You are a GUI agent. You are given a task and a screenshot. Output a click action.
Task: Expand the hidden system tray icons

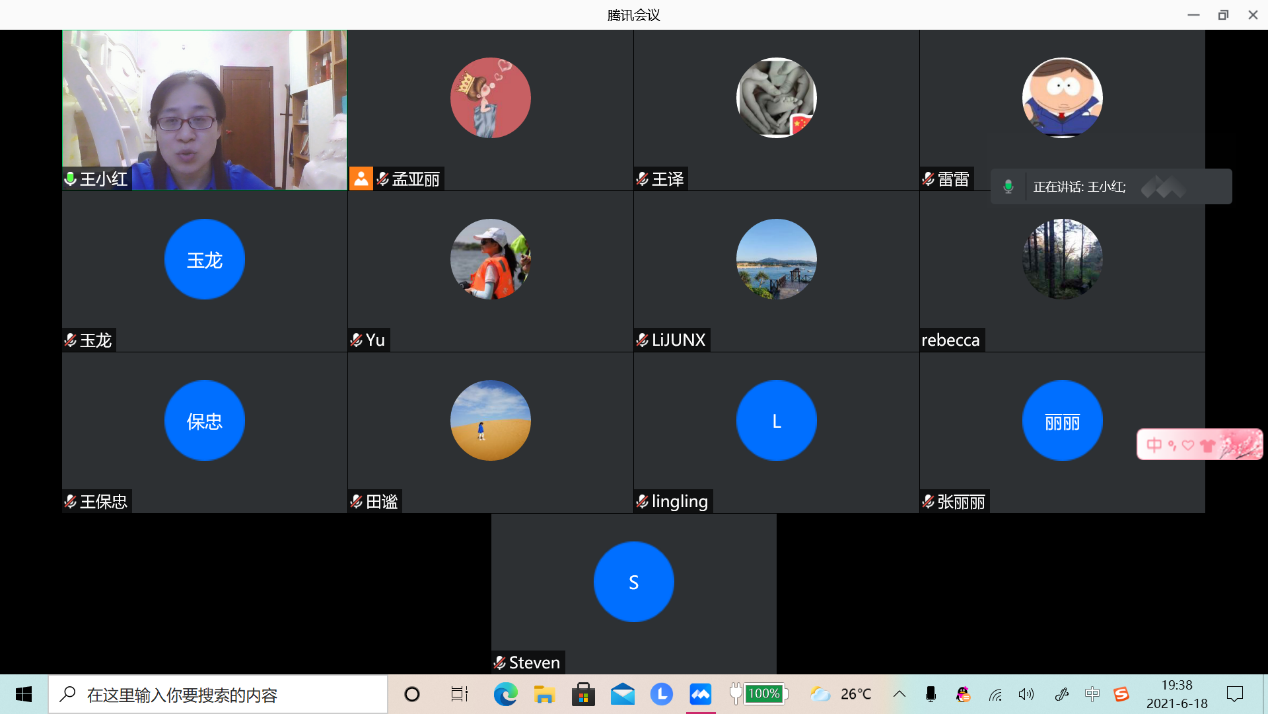click(899, 694)
